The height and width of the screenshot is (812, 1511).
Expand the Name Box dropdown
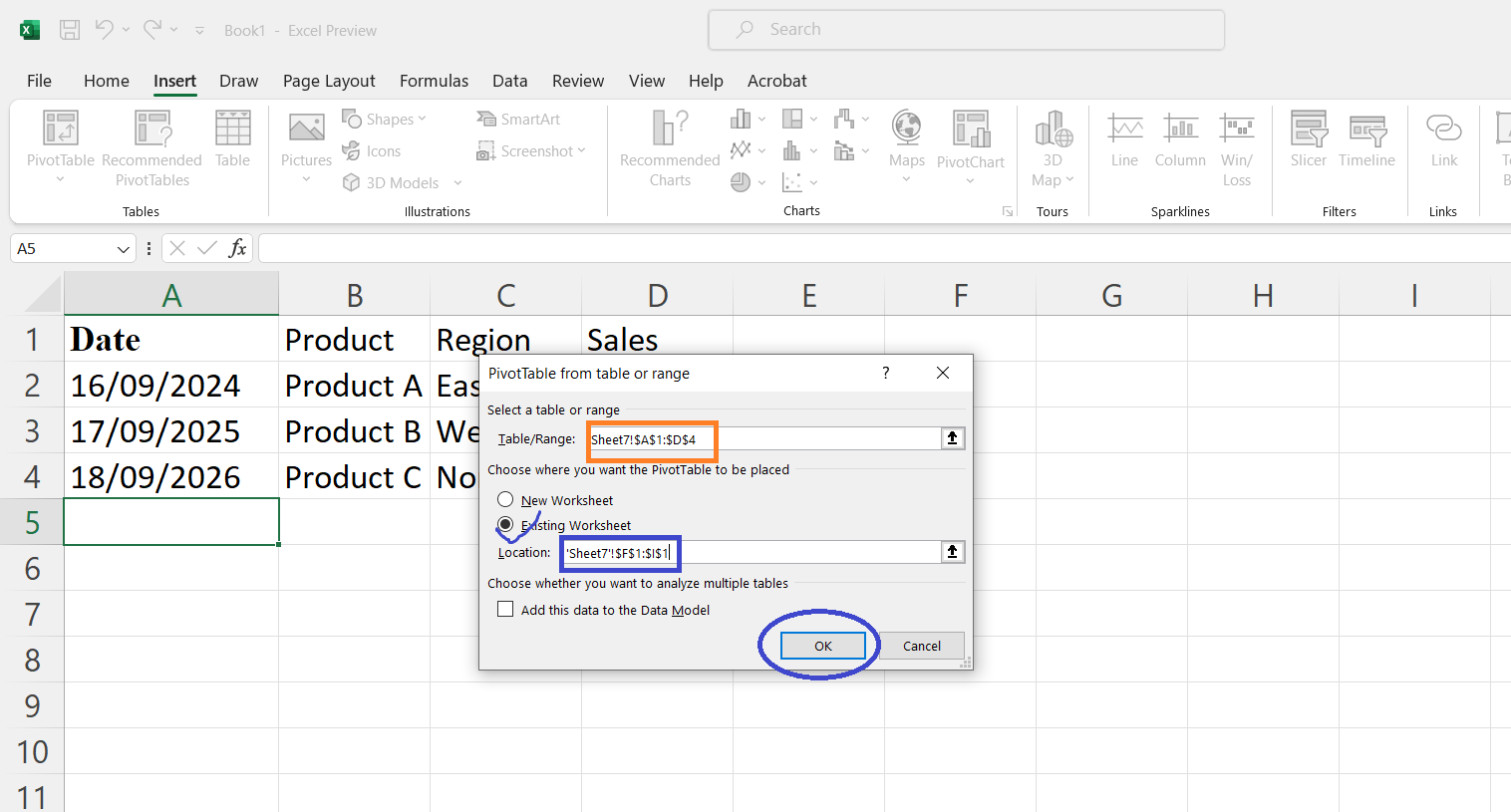point(124,249)
